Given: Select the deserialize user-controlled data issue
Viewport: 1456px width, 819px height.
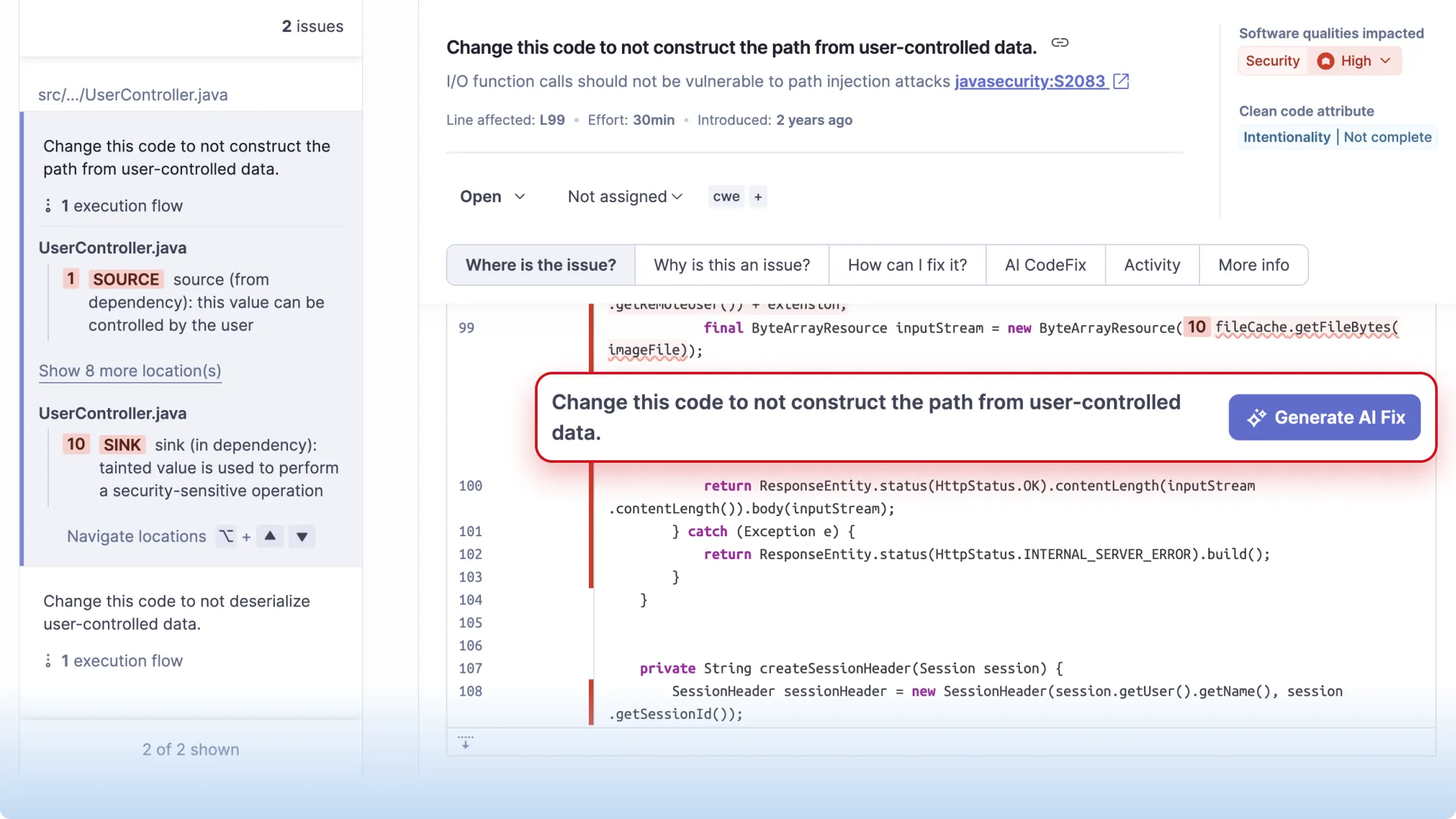Looking at the screenshot, I should click(x=177, y=612).
